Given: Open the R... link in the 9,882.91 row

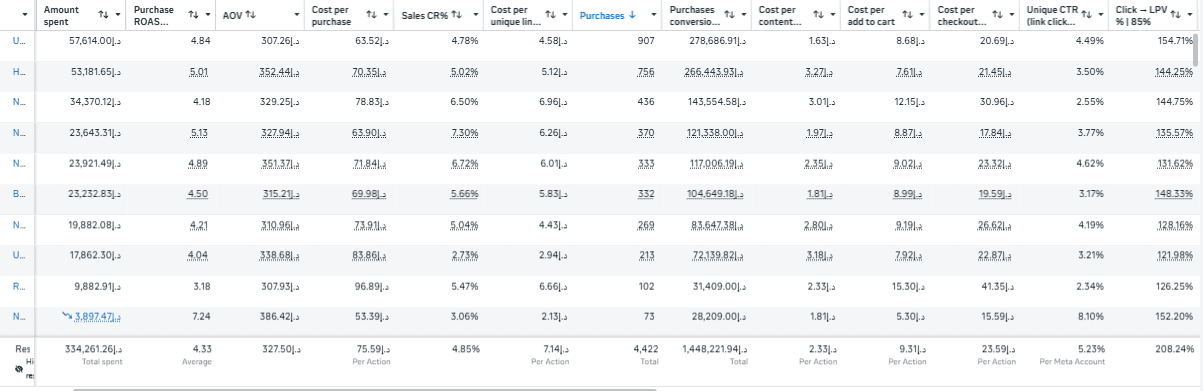Looking at the screenshot, I should pyautogui.click(x=19, y=286).
